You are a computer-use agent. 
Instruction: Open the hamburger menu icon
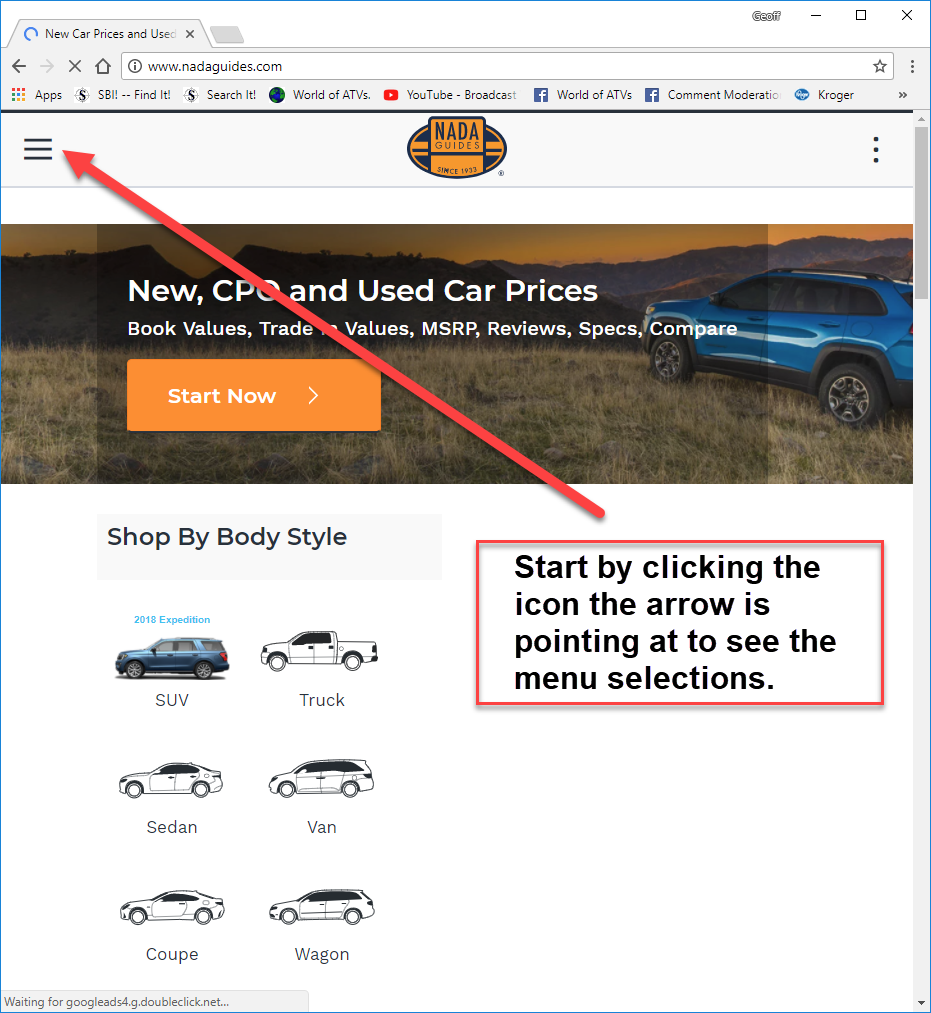click(x=38, y=149)
